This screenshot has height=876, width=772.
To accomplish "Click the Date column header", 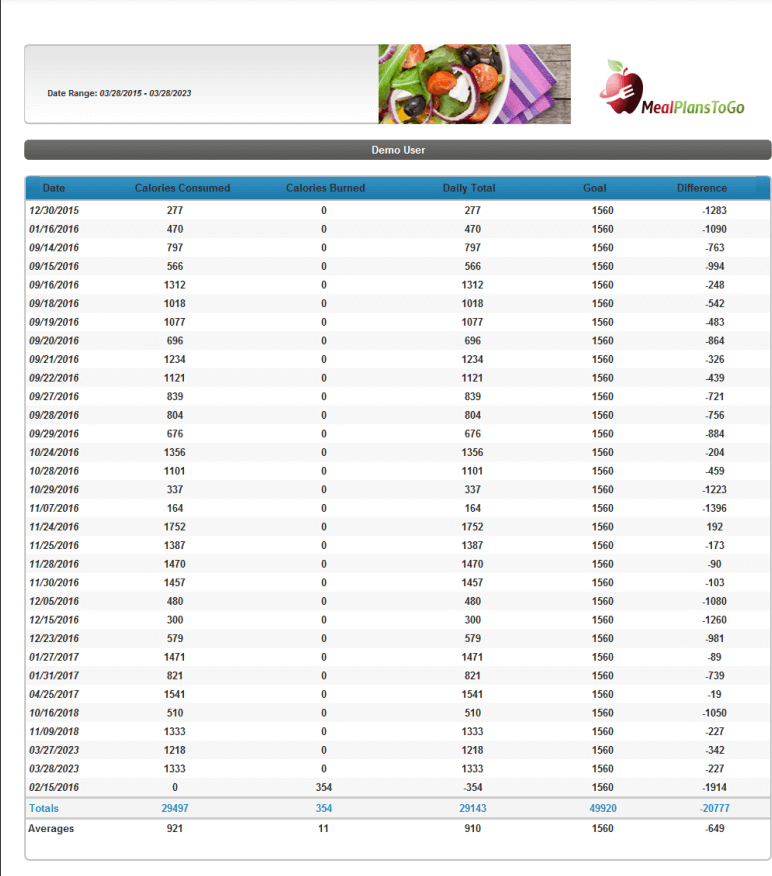I will pyautogui.click(x=54, y=188).
